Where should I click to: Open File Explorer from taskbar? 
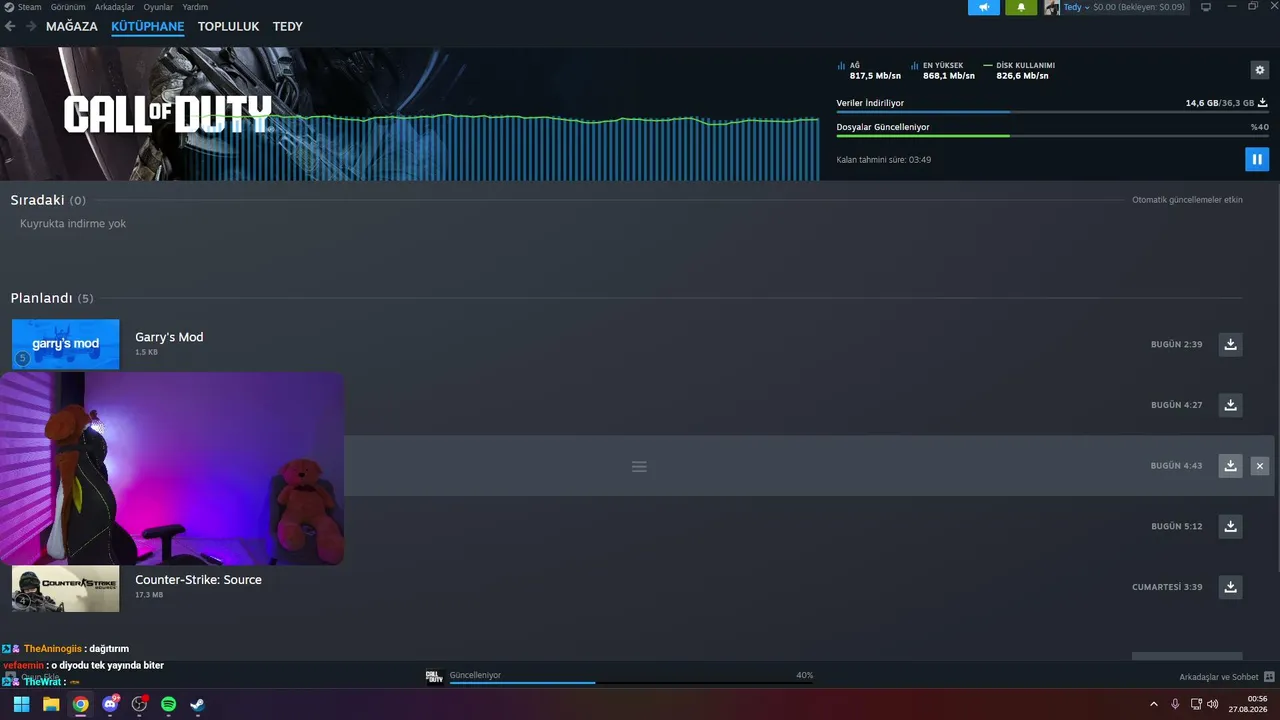click(51, 704)
